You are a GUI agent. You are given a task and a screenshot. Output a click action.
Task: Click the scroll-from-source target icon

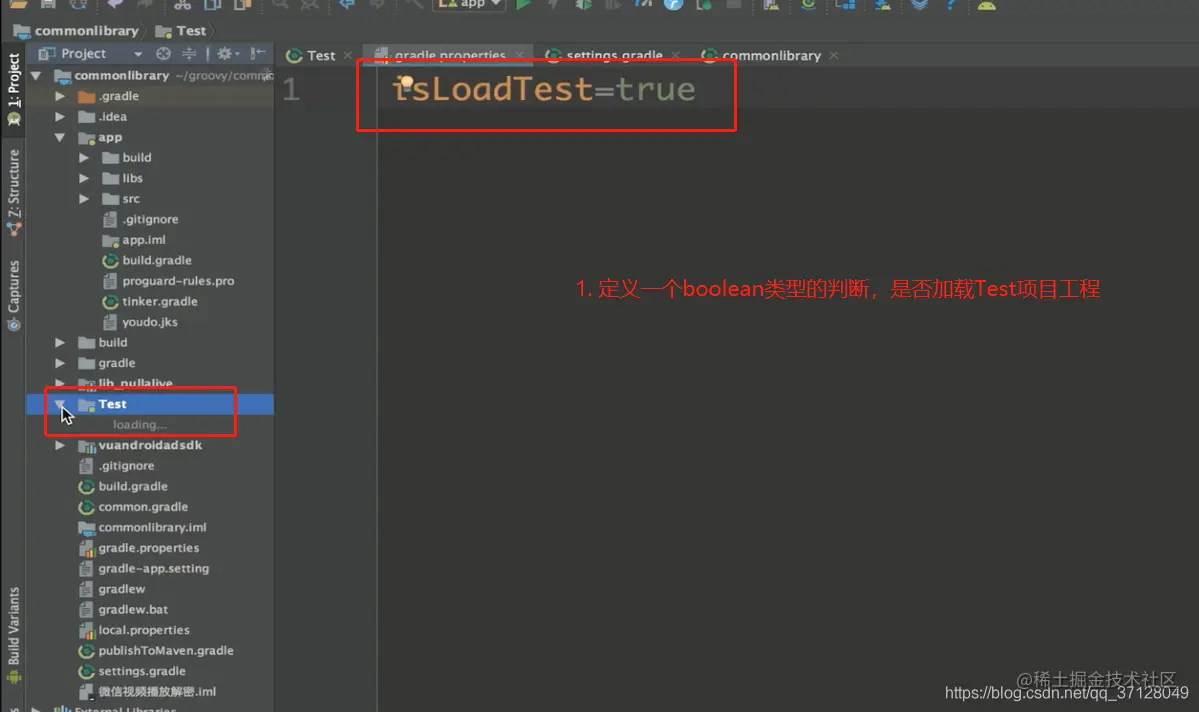[x=163, y=54]
